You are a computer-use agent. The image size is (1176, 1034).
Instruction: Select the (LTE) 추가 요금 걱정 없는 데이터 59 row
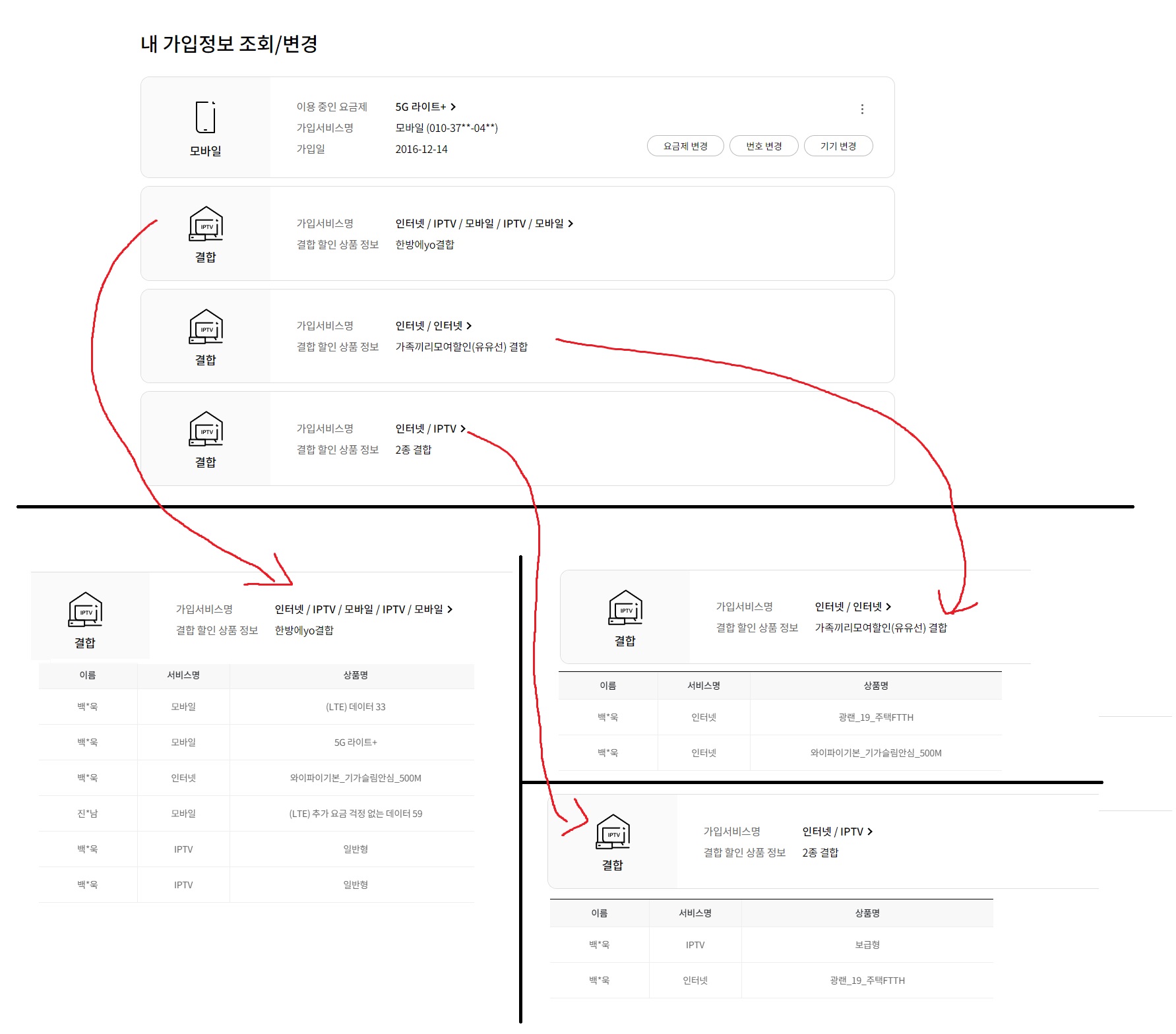(x=355, y=814)
